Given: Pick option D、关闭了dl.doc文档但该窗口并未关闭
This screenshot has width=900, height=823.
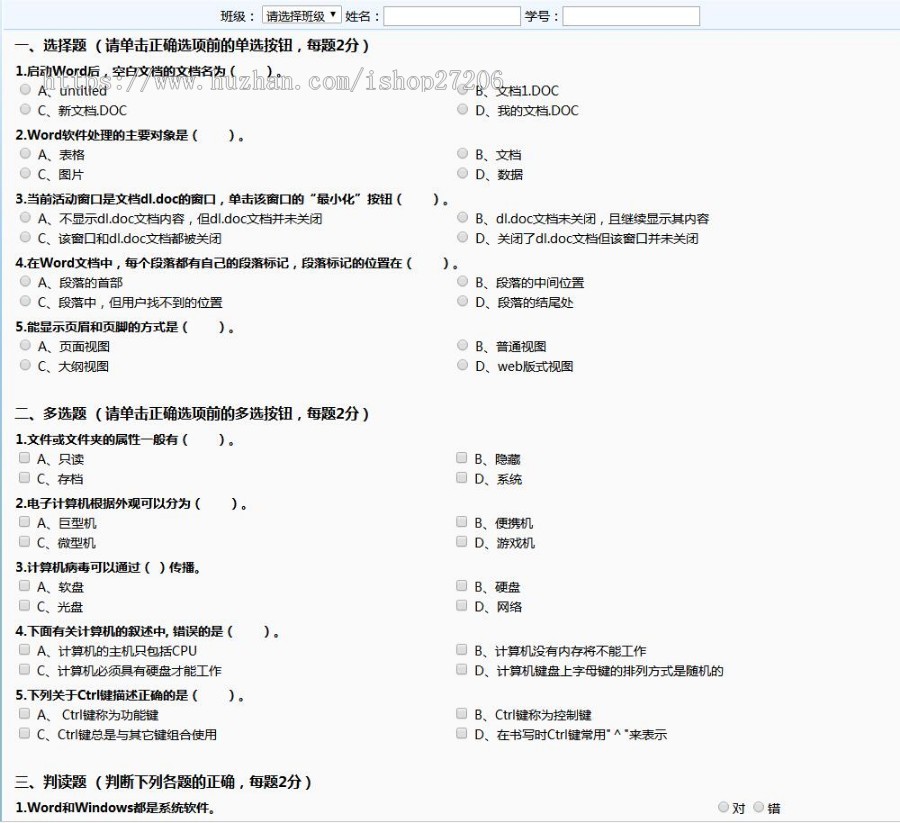Looking at the screenshot, I should 463,237.
